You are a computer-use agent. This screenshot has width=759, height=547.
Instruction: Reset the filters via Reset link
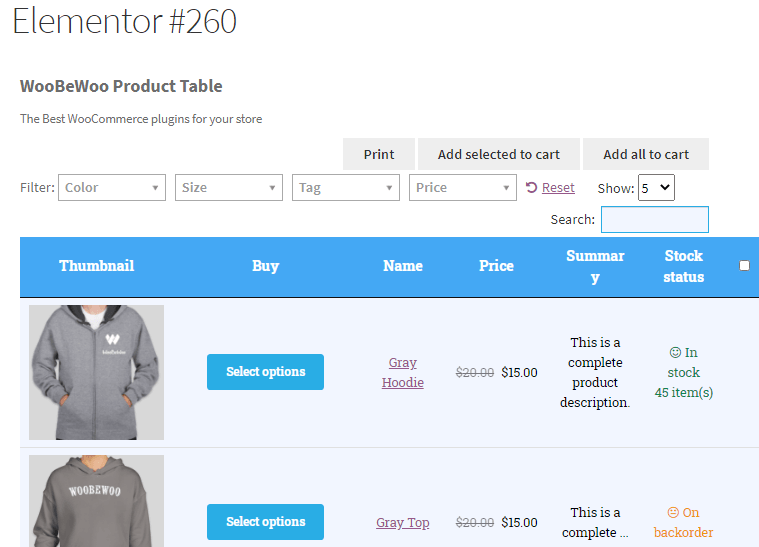pyautogui.click(x=558, y=187)
